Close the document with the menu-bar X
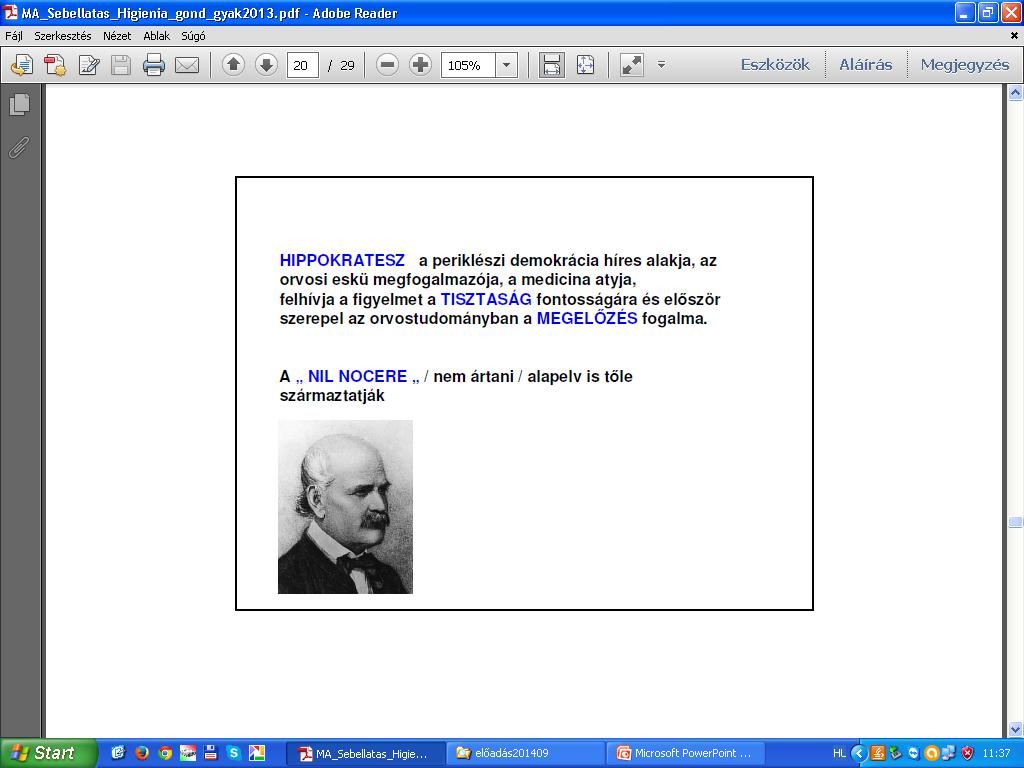Viewport: 1024px width, 768px height. [x=1014, y=36]
